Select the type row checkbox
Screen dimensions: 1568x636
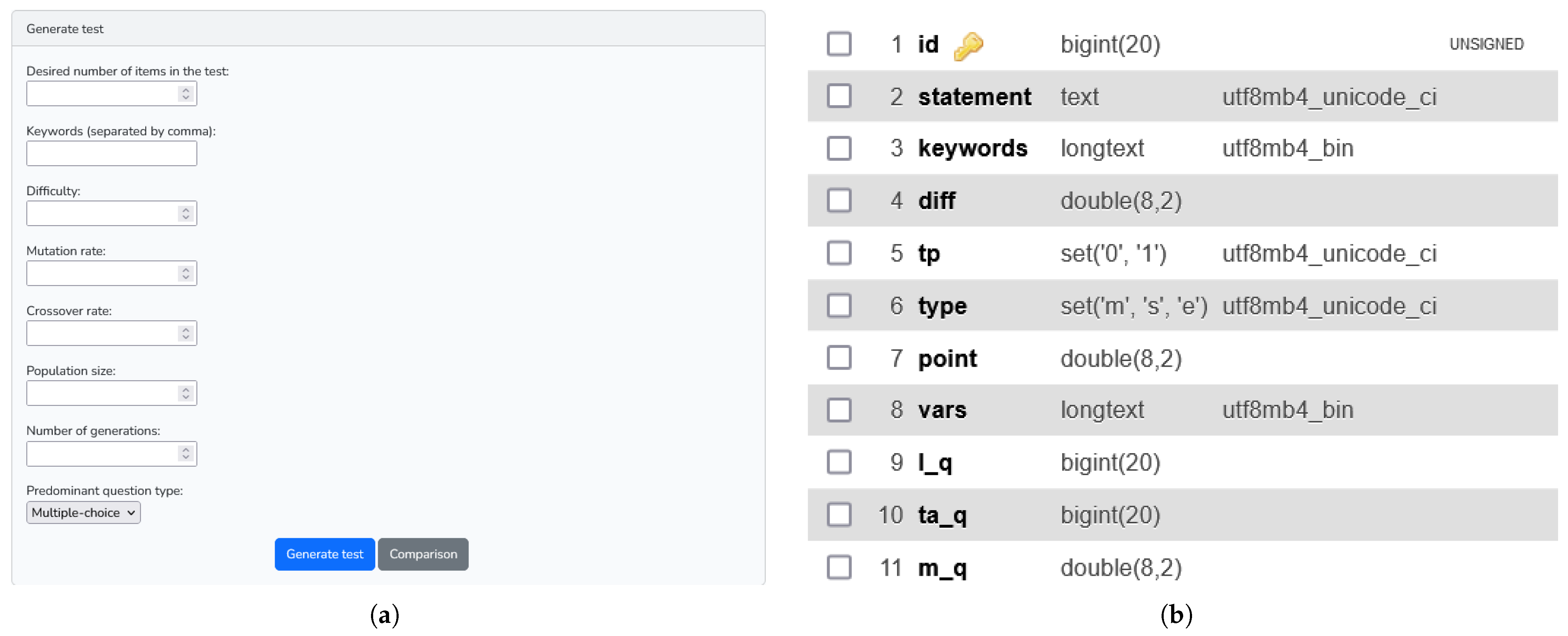[839, 305]
